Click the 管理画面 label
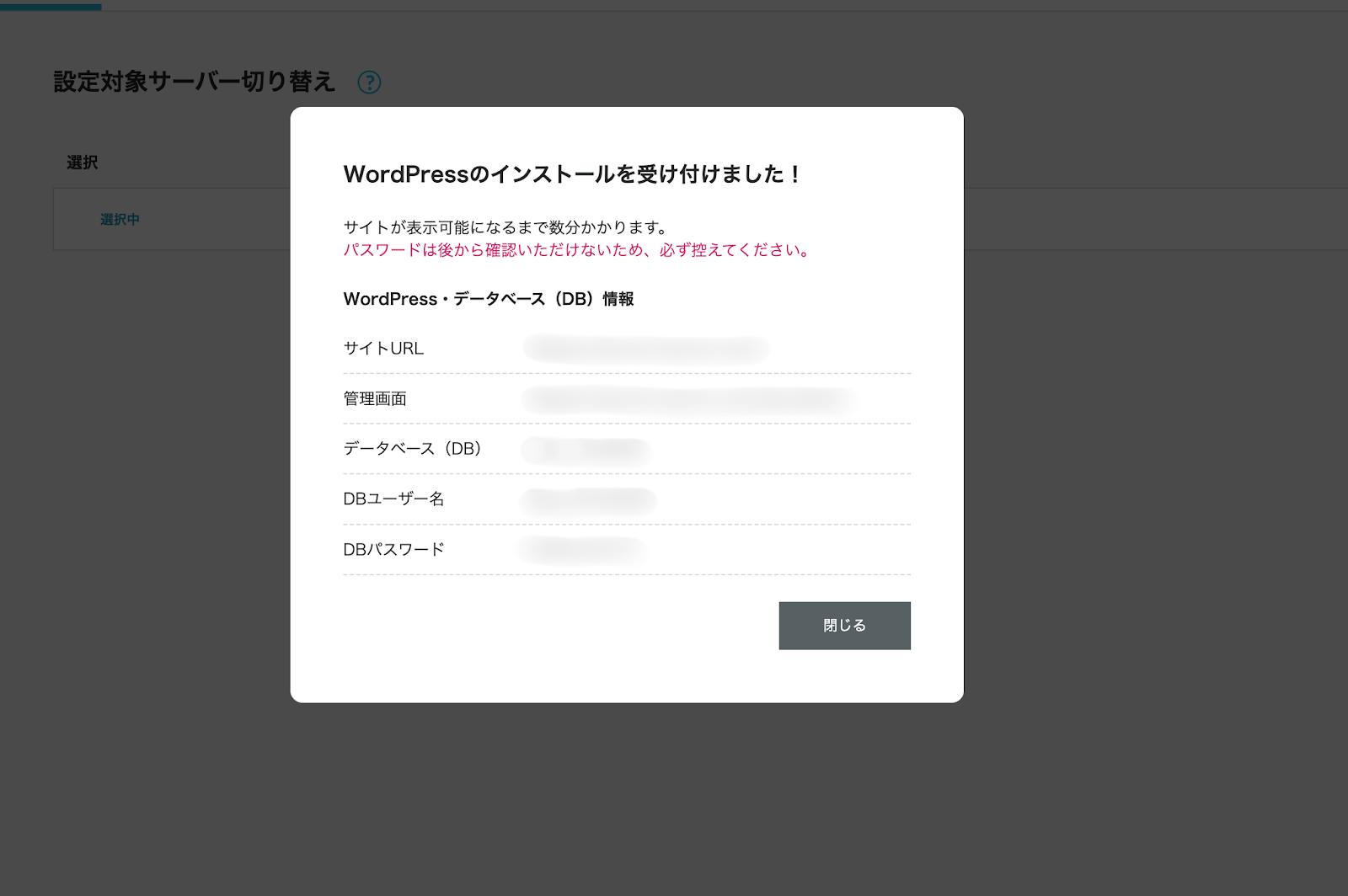 click(x=375, y=399)
